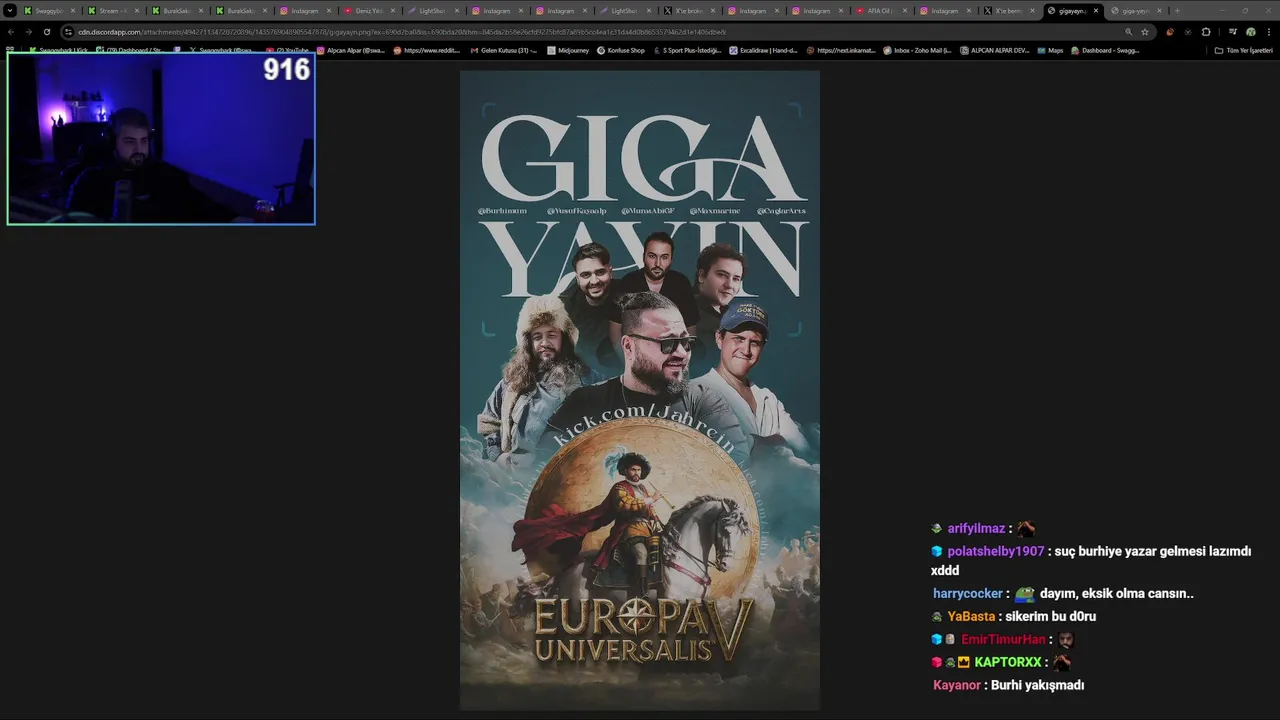Screen dimensions: 1280x720
Task: Close the Deniz Yıldız tab
Action: click(393, 11)
